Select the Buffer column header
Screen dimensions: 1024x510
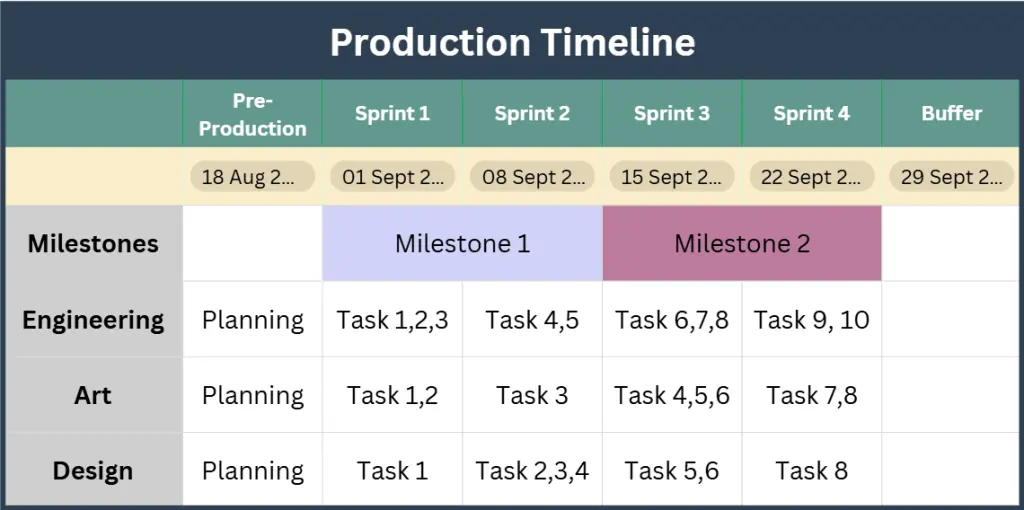(x=951, y=113)
